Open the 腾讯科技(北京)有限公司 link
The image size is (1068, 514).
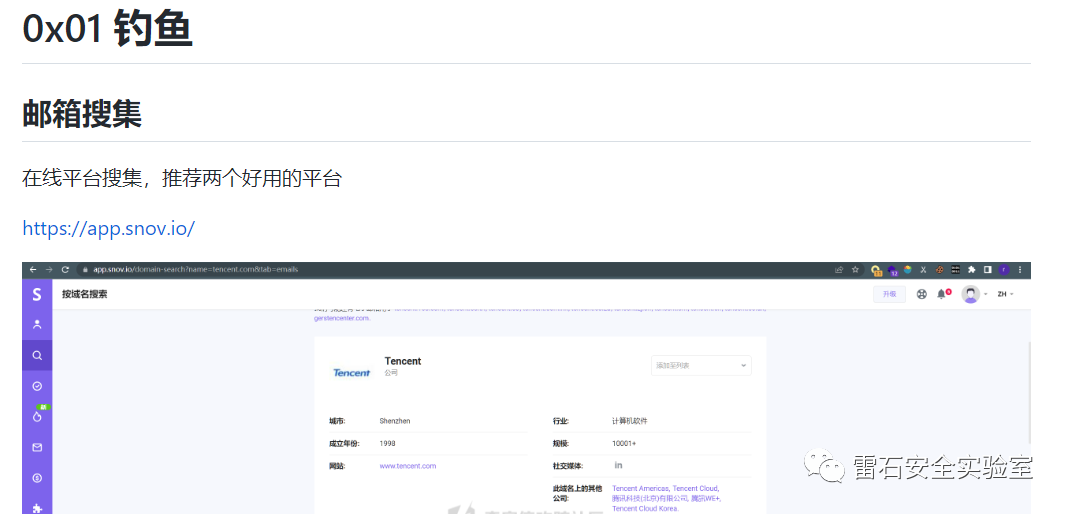[x=649, y=498]
